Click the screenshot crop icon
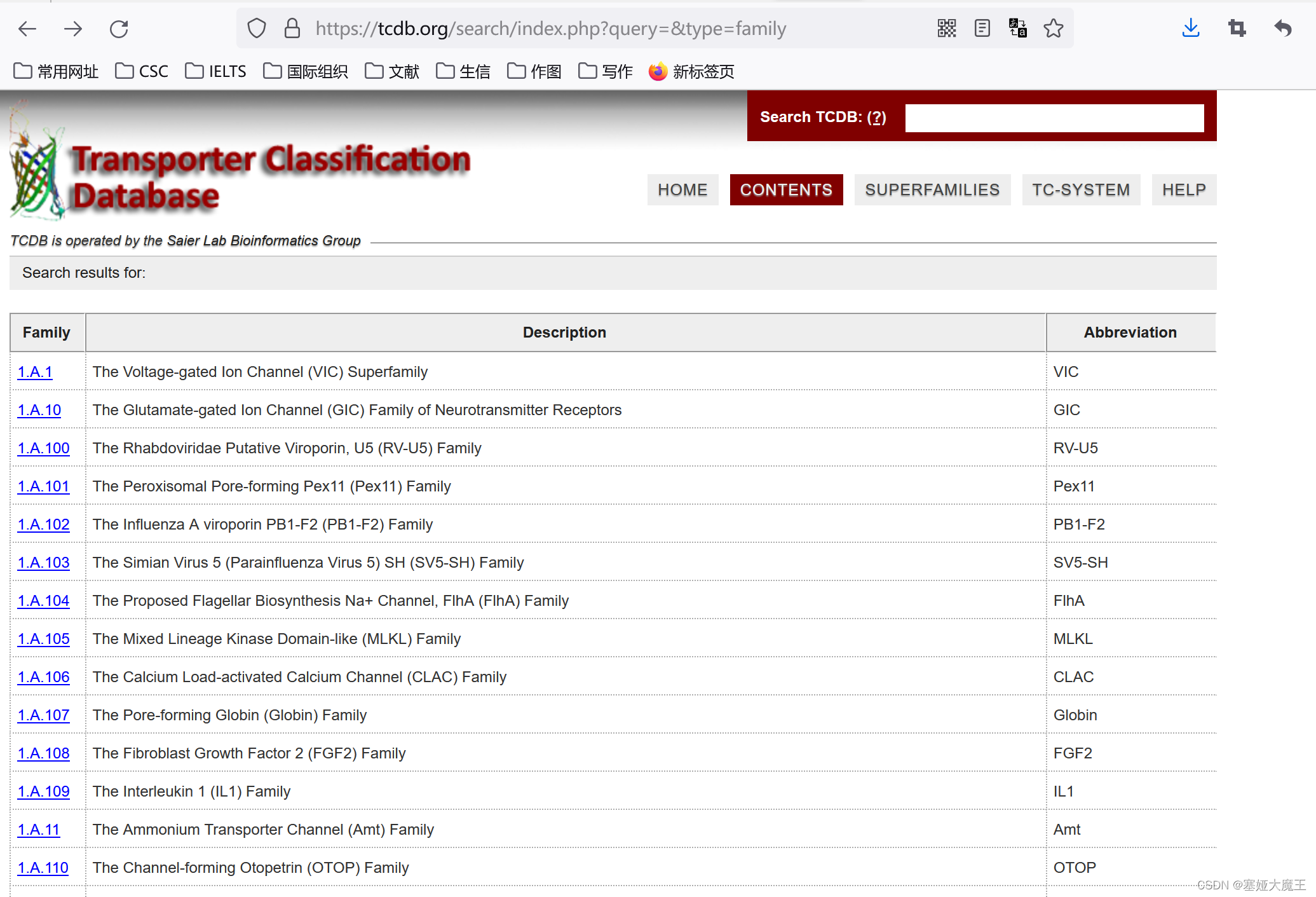This screenshot has height=897, width=1316. coord(1237,29)
